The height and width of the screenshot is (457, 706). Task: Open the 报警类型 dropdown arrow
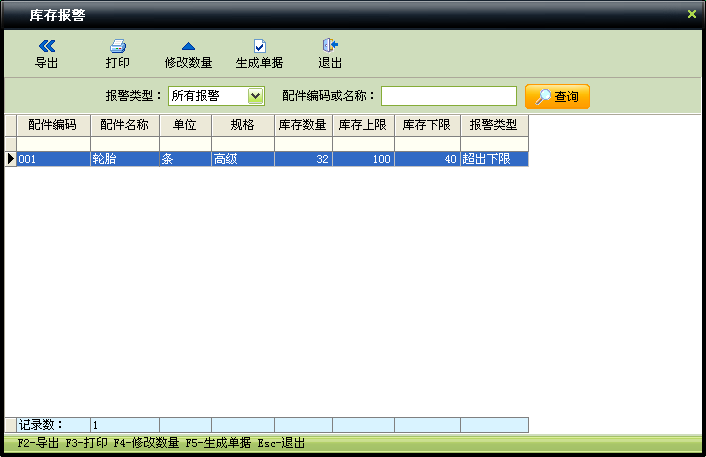(255, 96)
